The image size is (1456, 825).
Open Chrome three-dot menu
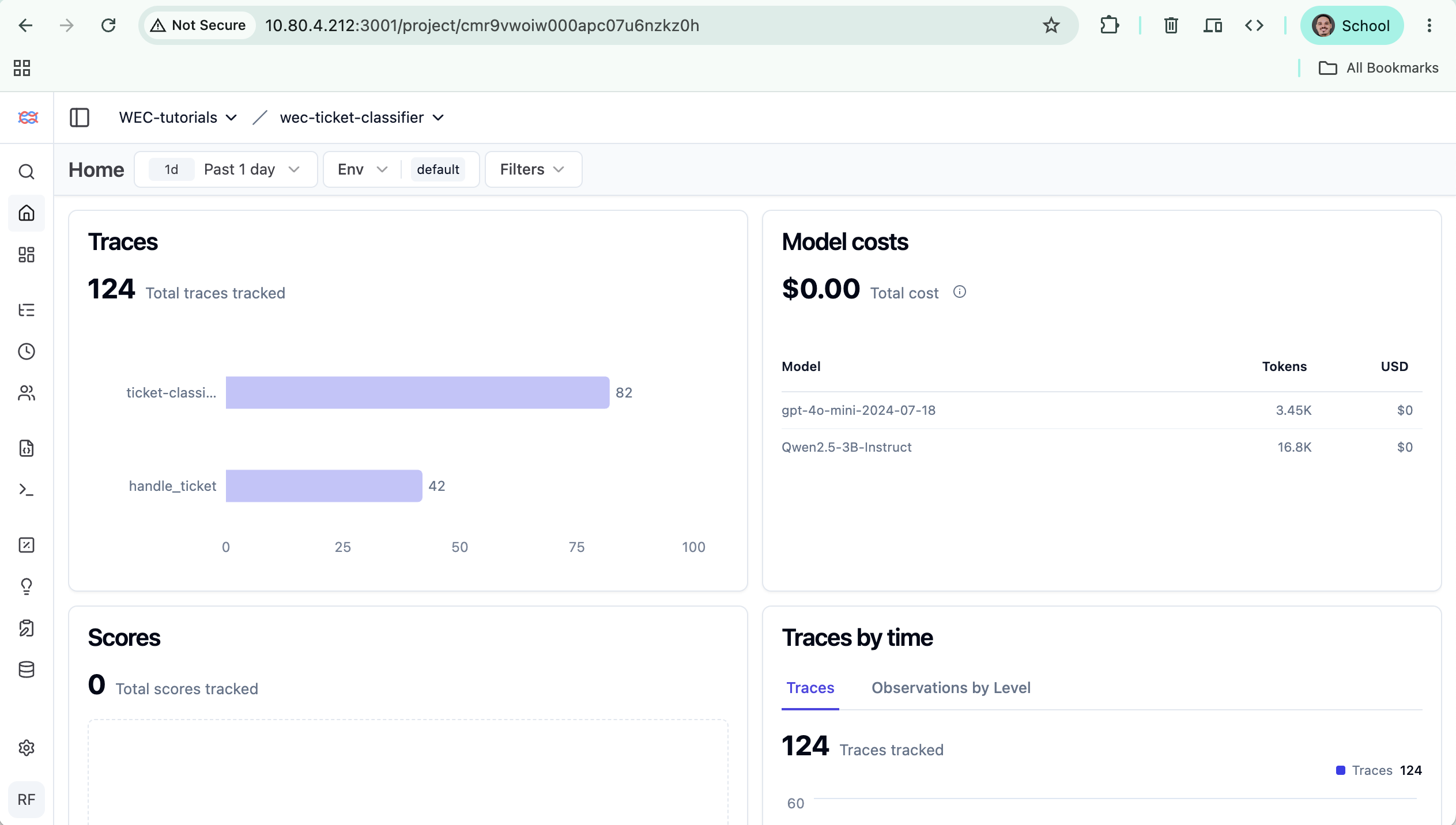coord(1429,25)
